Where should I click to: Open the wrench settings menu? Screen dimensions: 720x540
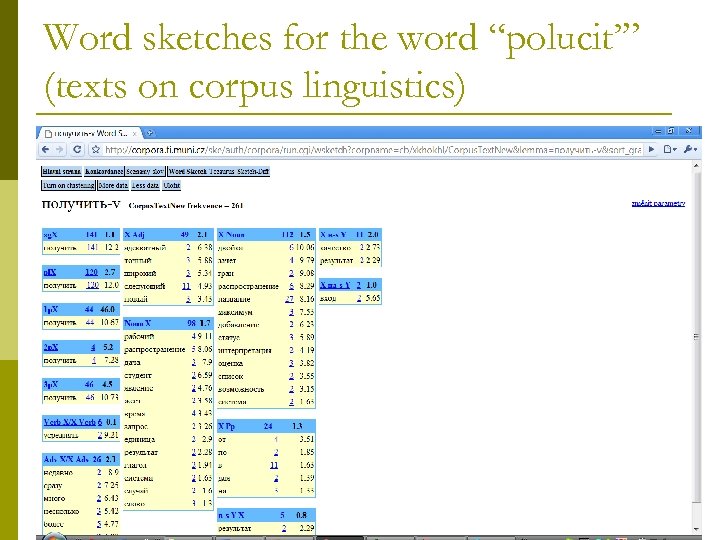tap(690, 149)
